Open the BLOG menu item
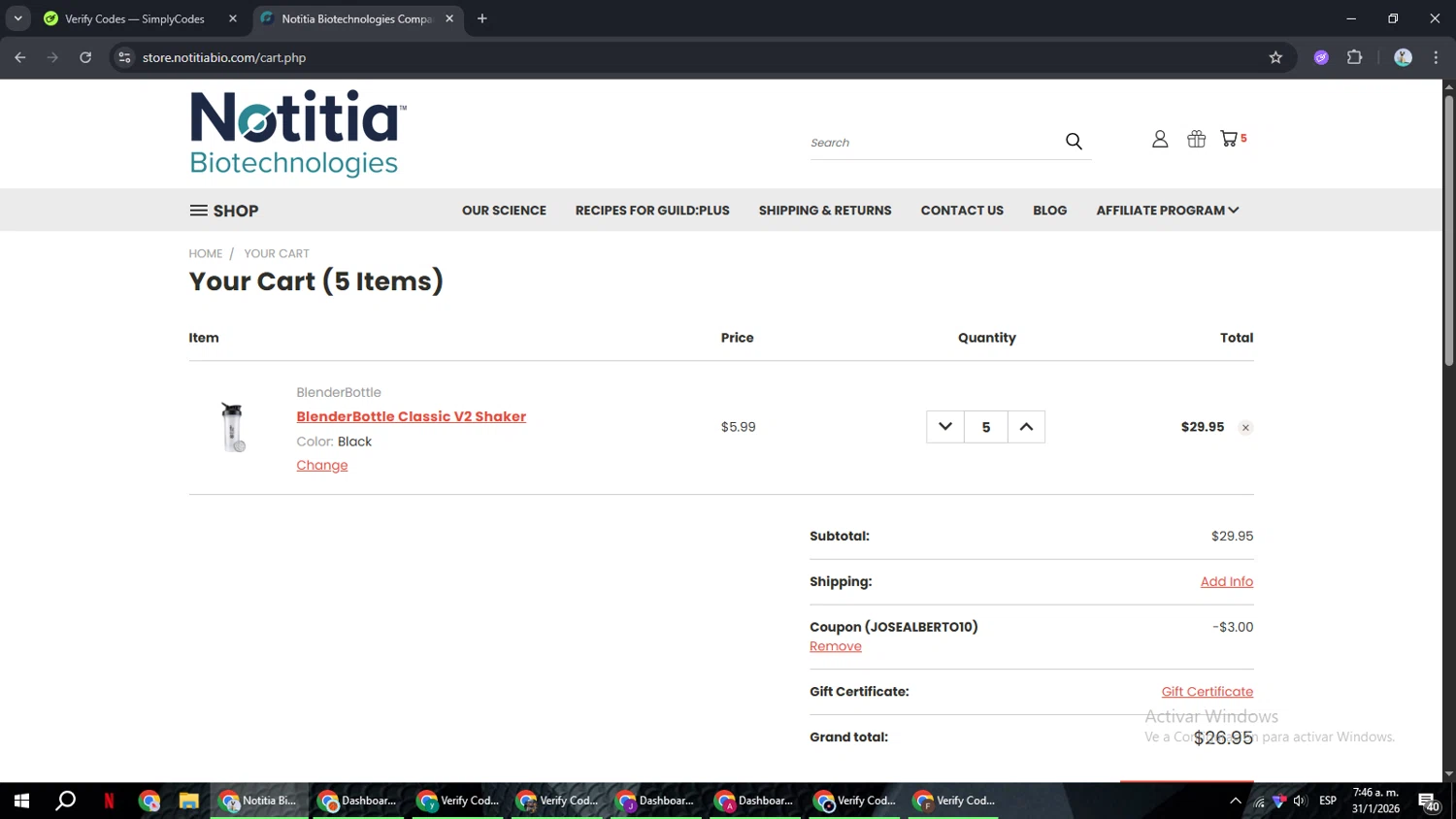The image size is (1456, 819). (x=1050, y=211)
